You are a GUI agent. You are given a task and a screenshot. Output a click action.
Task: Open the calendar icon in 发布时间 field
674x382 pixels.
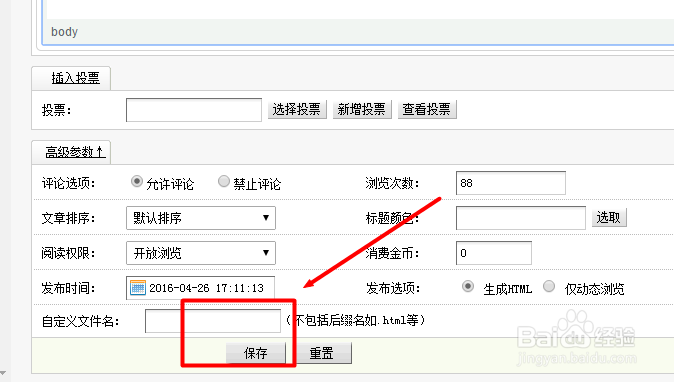(138, 287)
